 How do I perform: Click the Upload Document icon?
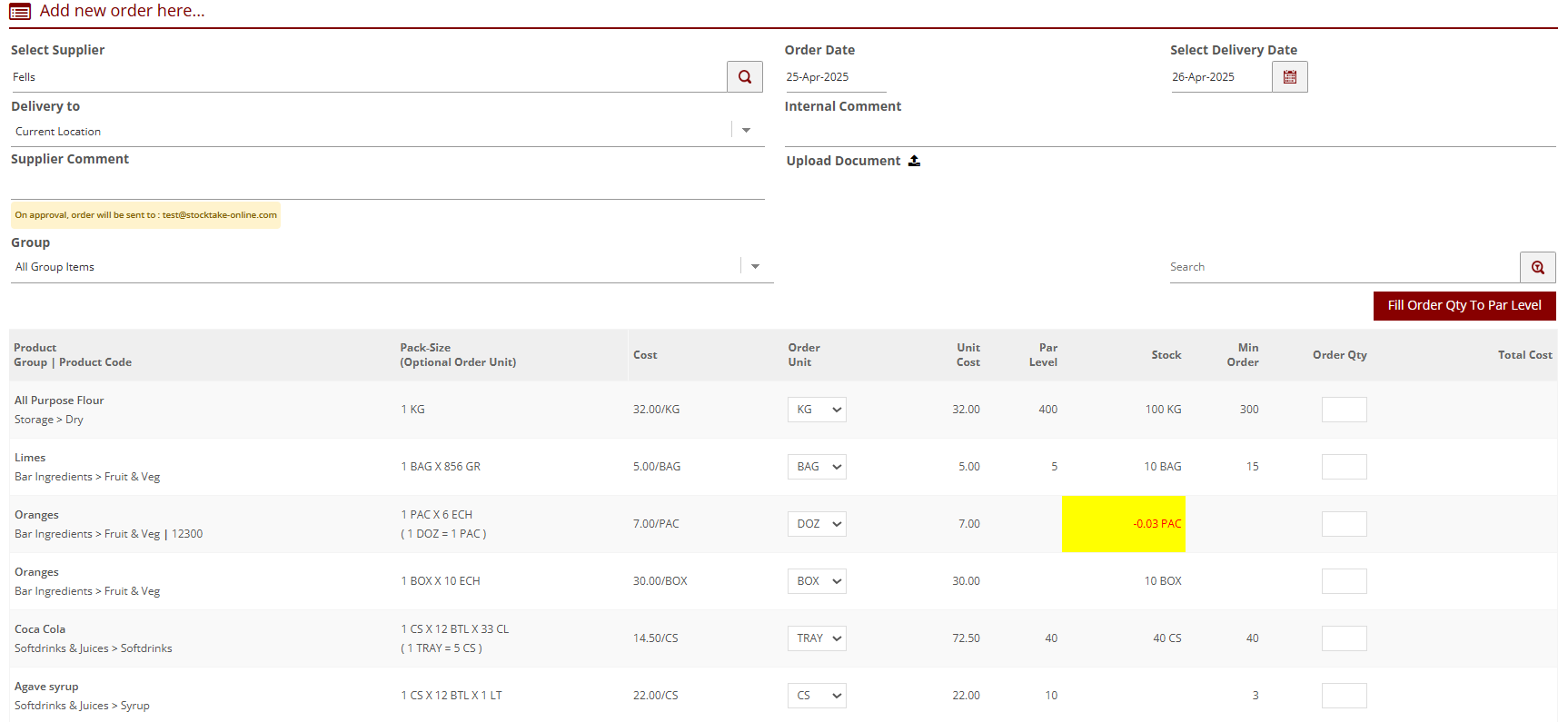pos(914,161)
